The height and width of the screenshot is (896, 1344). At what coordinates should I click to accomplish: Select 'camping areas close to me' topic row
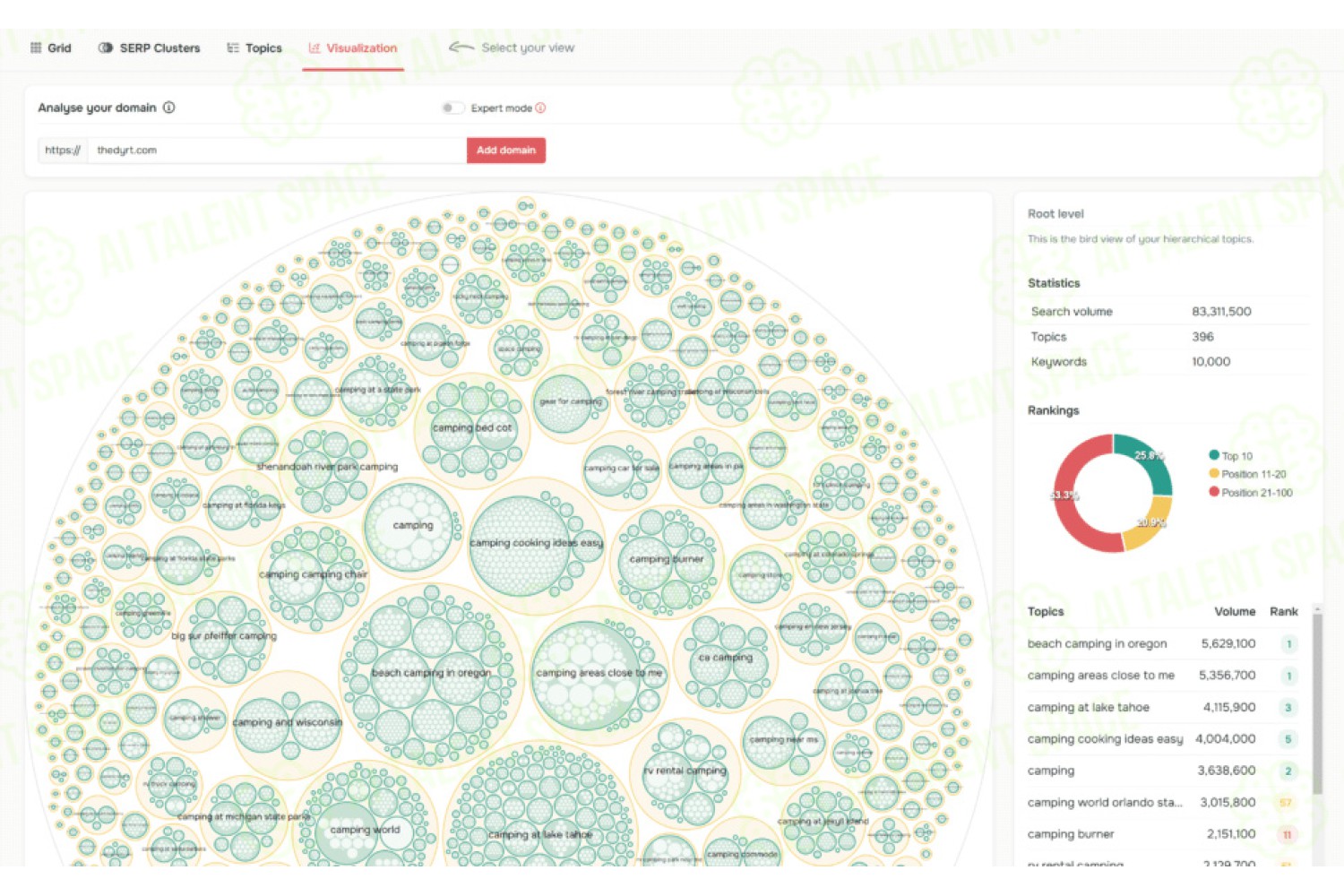(1163, 676)
